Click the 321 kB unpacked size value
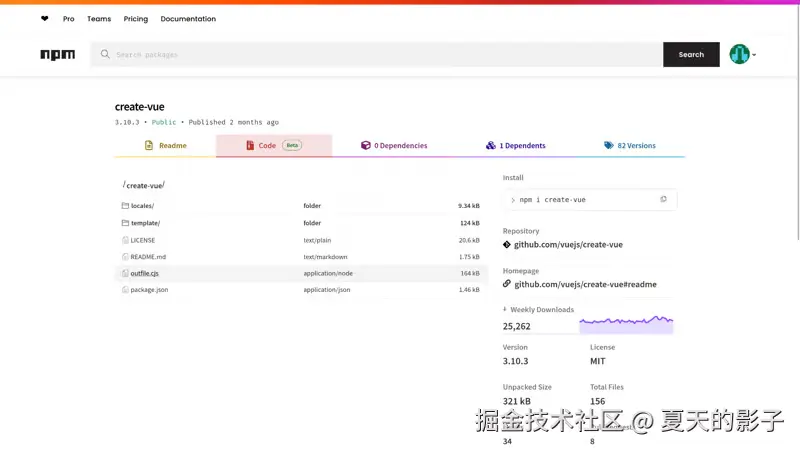This screenshot has height=450, width=800. click(x=516, y=401)
